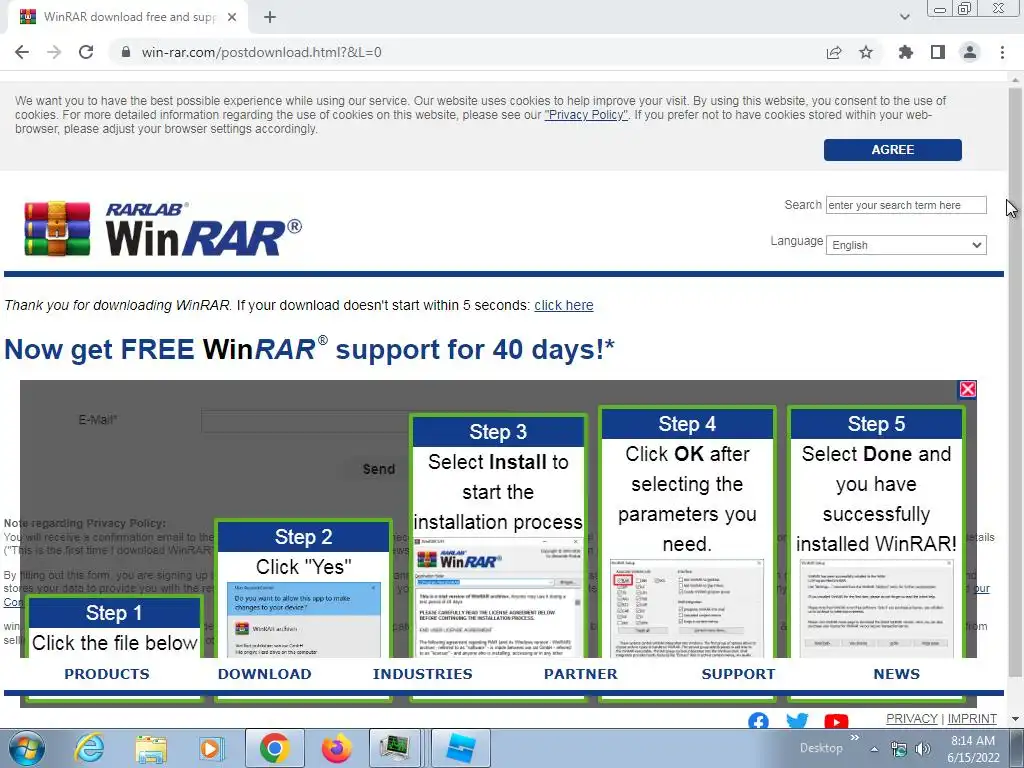
Task: Click the browser forward arrow
Action: pos(54,52)
